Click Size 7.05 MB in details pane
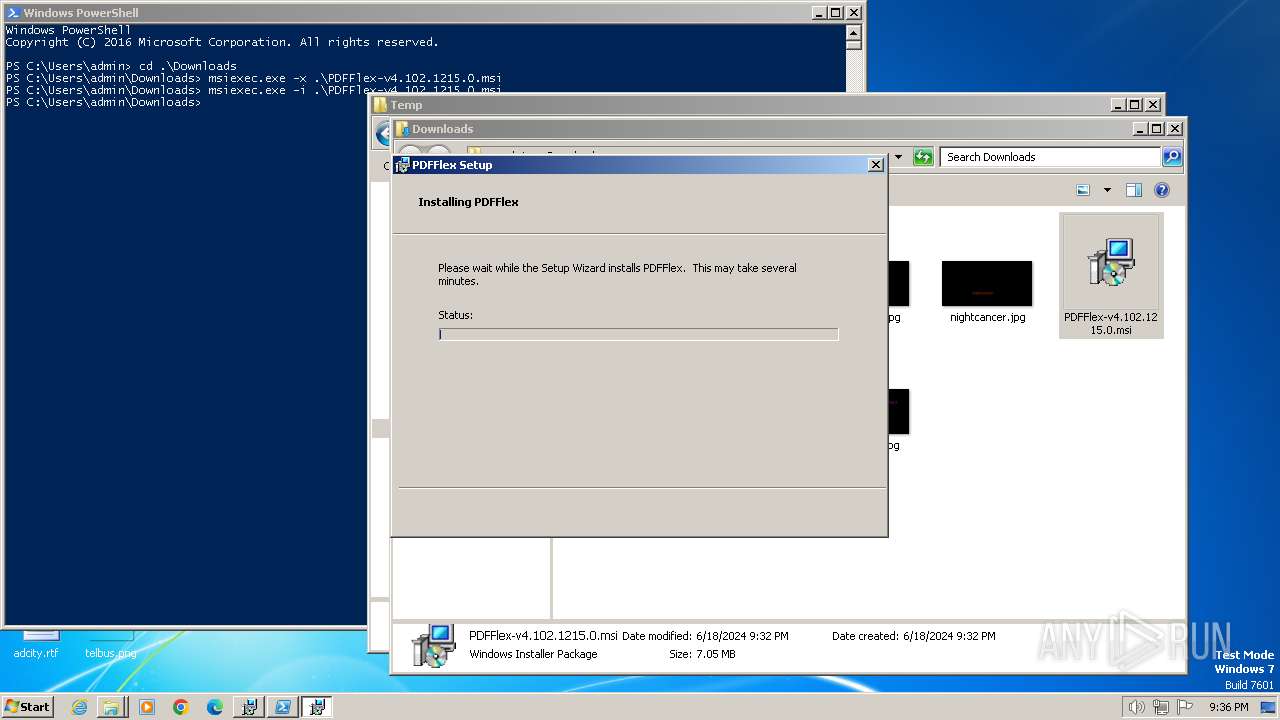The height and width of the screenshot is (720, 1280). point(702,654)
